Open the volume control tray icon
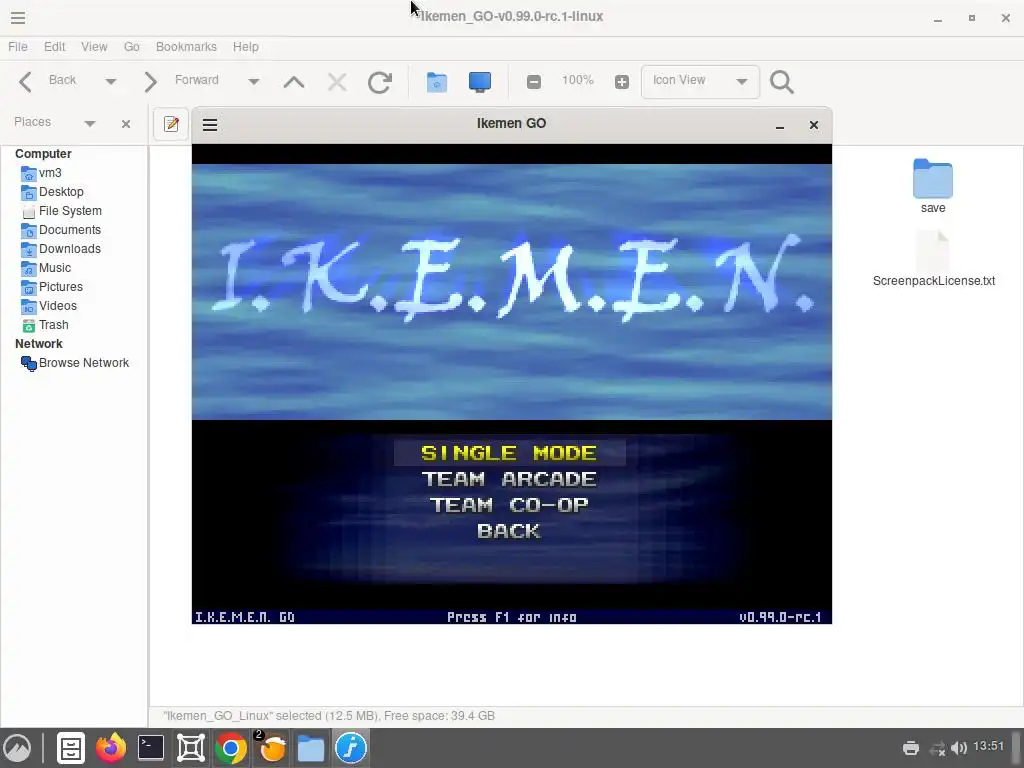 [959, 748]
